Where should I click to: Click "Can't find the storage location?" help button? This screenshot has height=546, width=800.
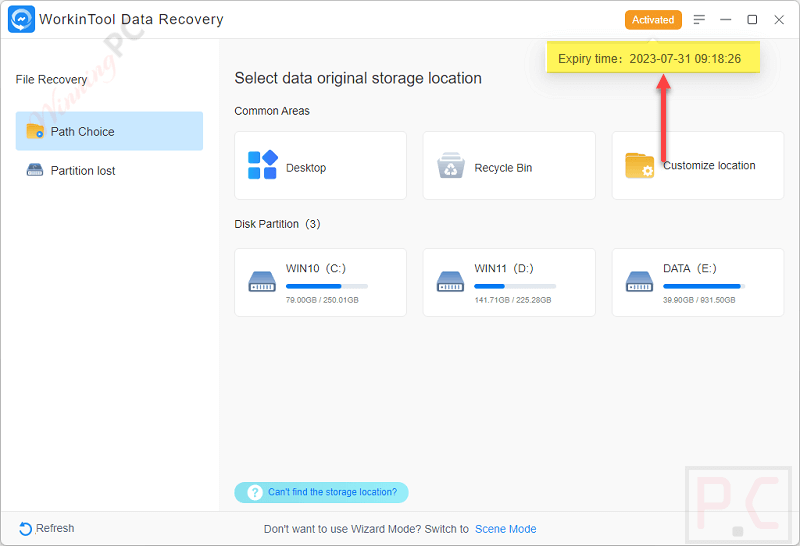click(x=321, y=492)
